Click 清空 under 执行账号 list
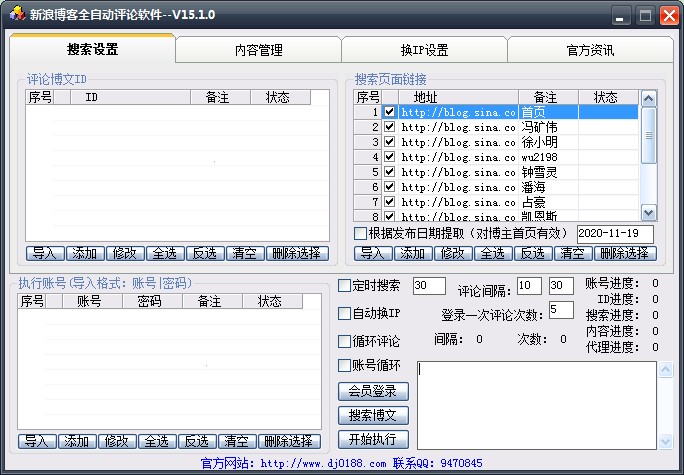Viewport: 684px width, 475px height. [x=237, y=441]
